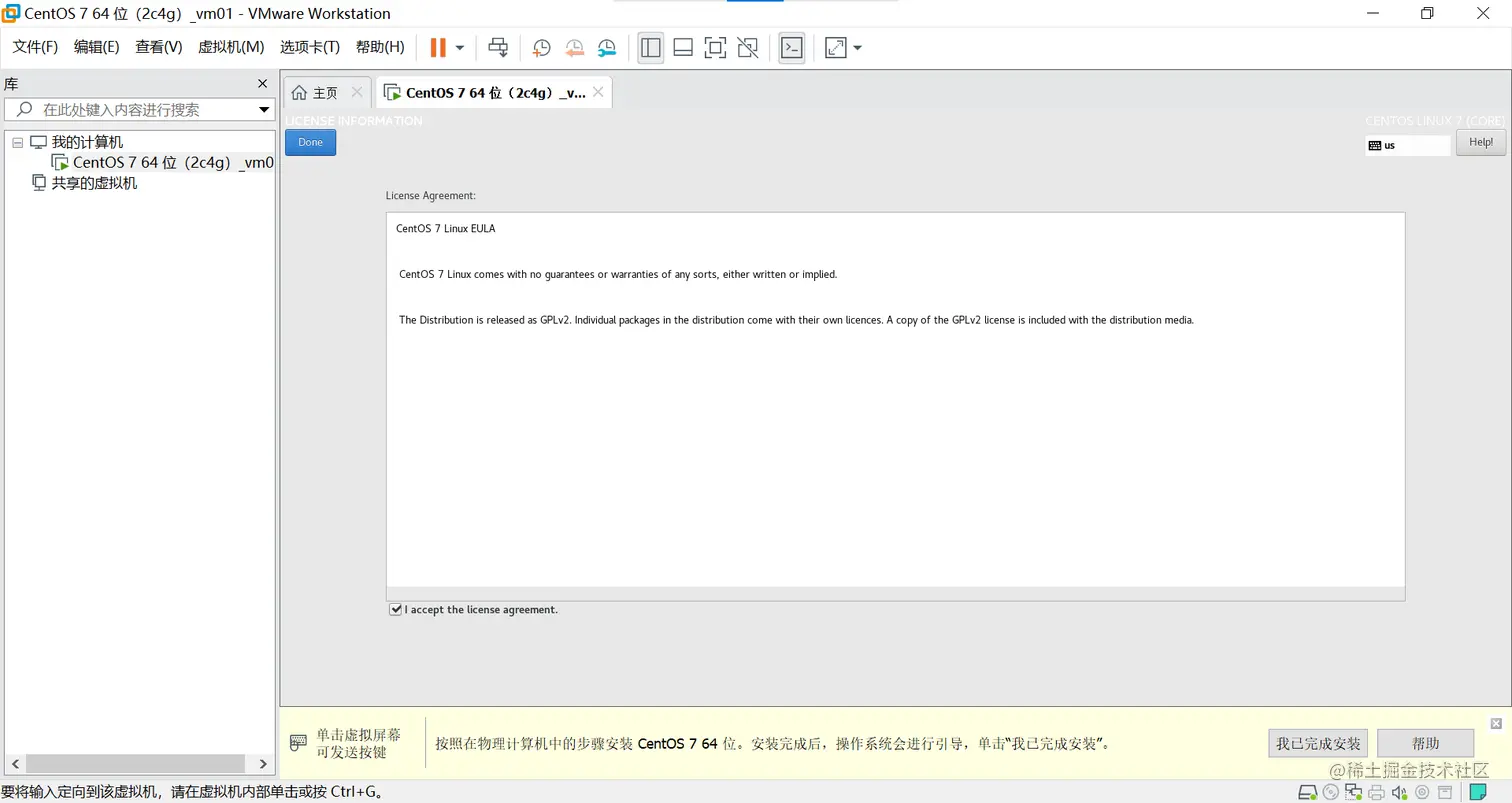Click the 我已完成安装 button
Screen dimensions: 1512x803
coord(1318,743)
